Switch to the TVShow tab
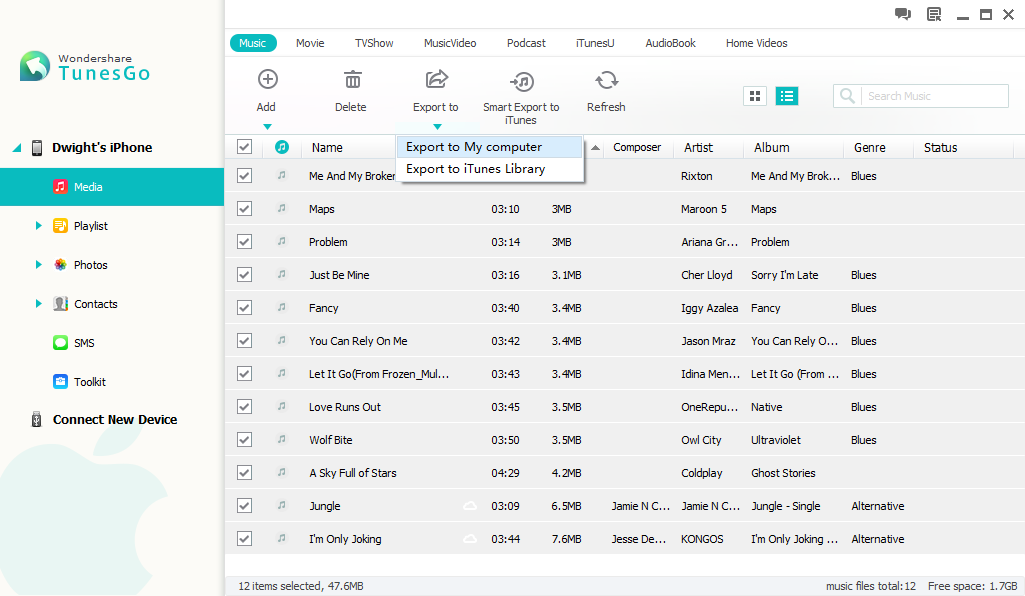This screenshot has width=1025, height=596. (x=374, y=43)
